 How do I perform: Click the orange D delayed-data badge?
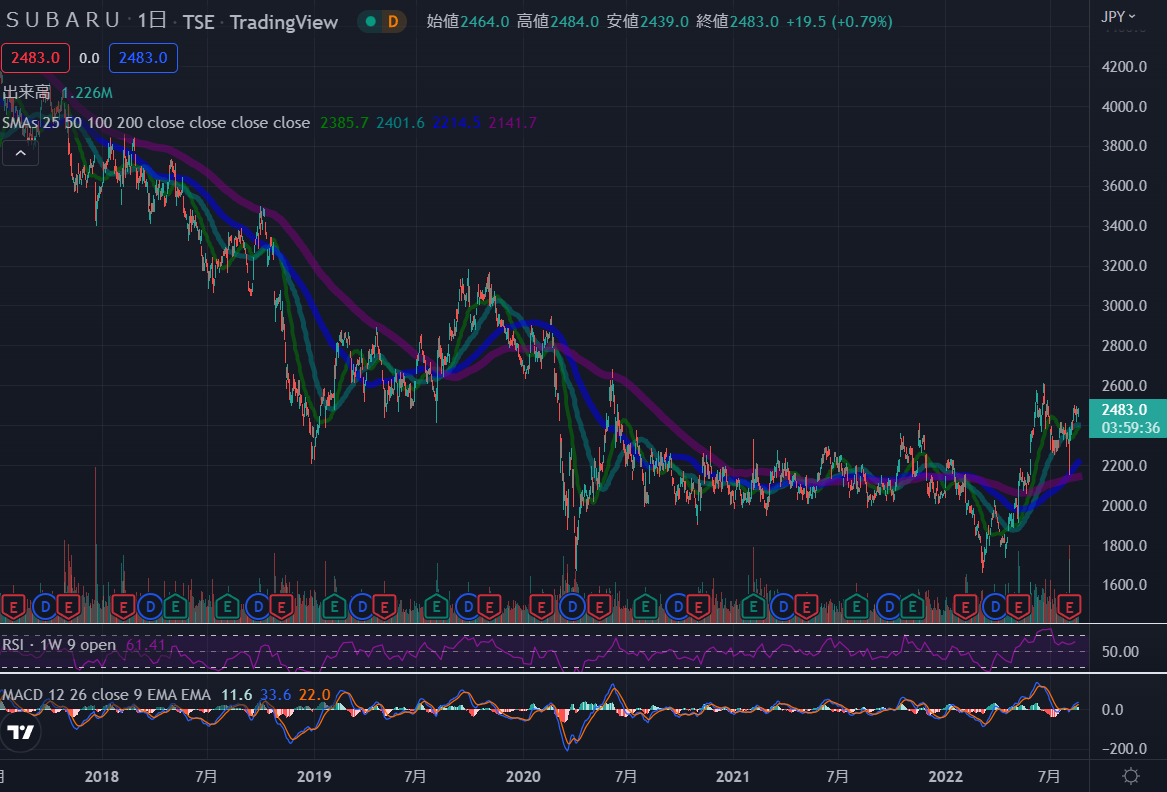[x=393, y=22]
